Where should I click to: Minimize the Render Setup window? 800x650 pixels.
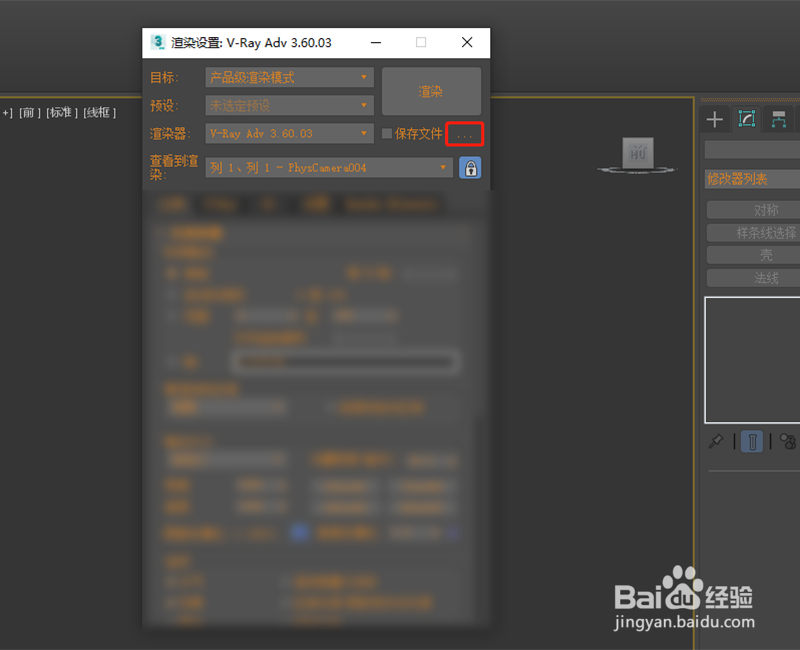376,42
